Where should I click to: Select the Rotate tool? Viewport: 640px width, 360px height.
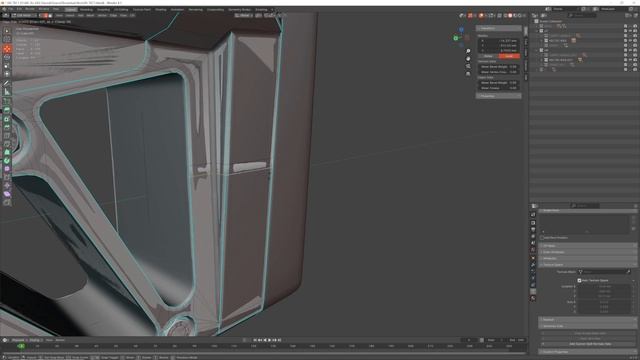pos(7,58)
